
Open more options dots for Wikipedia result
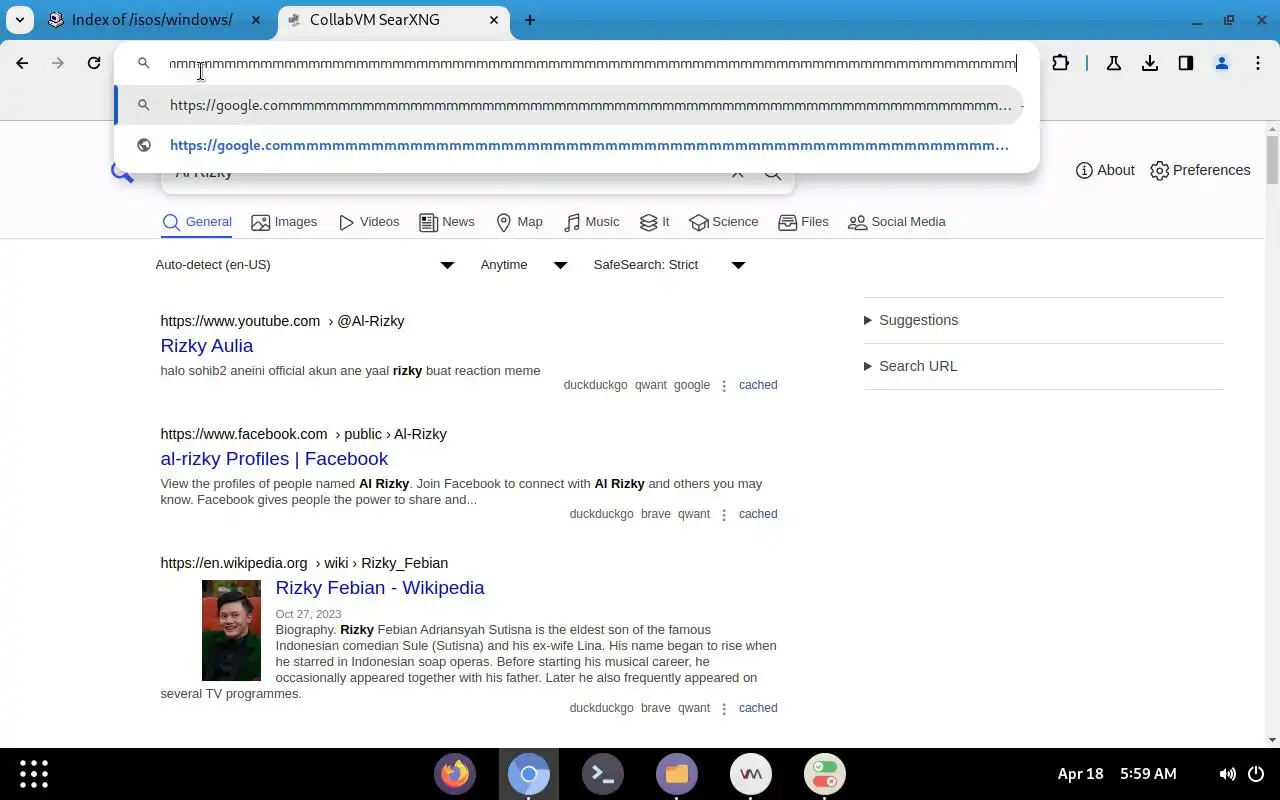(x=724, y=708)
